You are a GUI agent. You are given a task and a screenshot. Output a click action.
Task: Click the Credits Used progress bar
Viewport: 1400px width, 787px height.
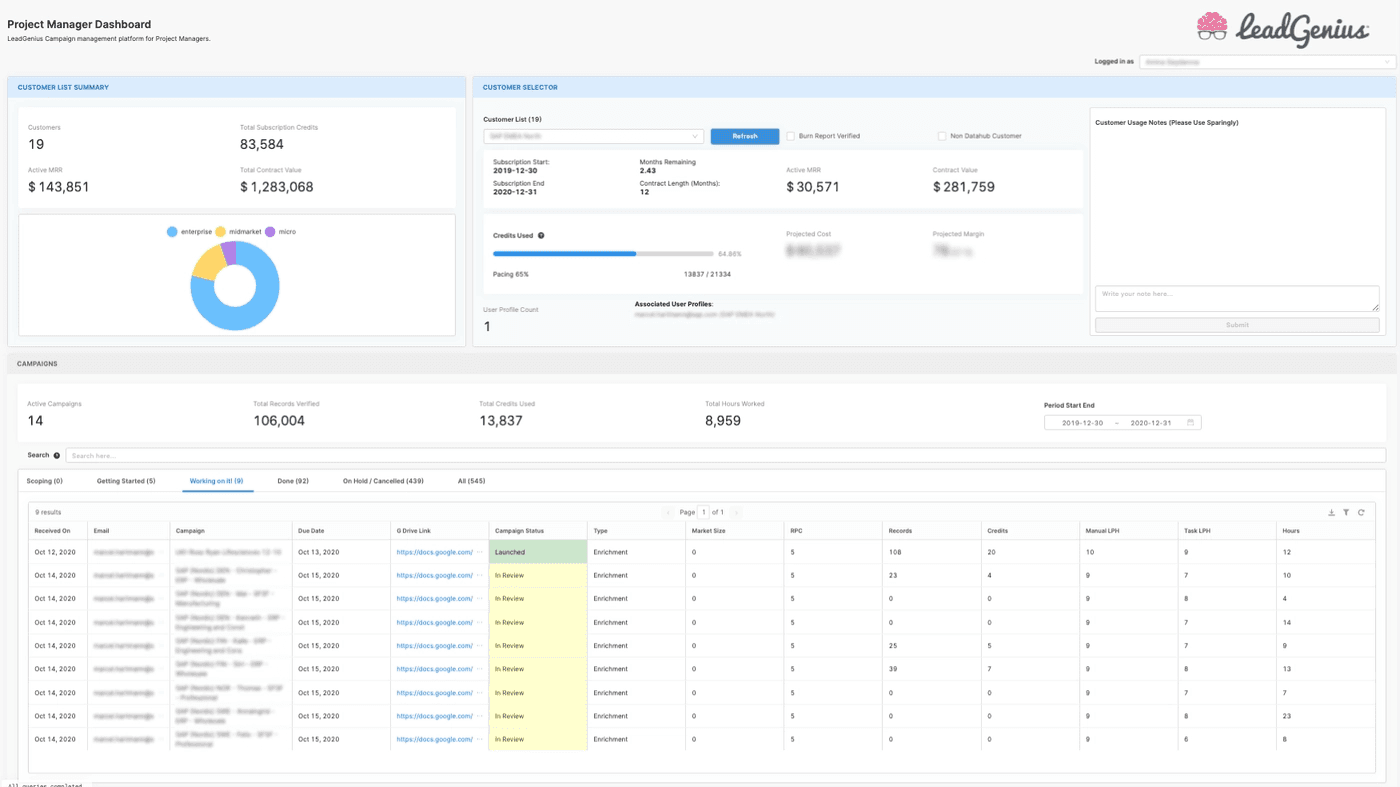coord(603,254)
